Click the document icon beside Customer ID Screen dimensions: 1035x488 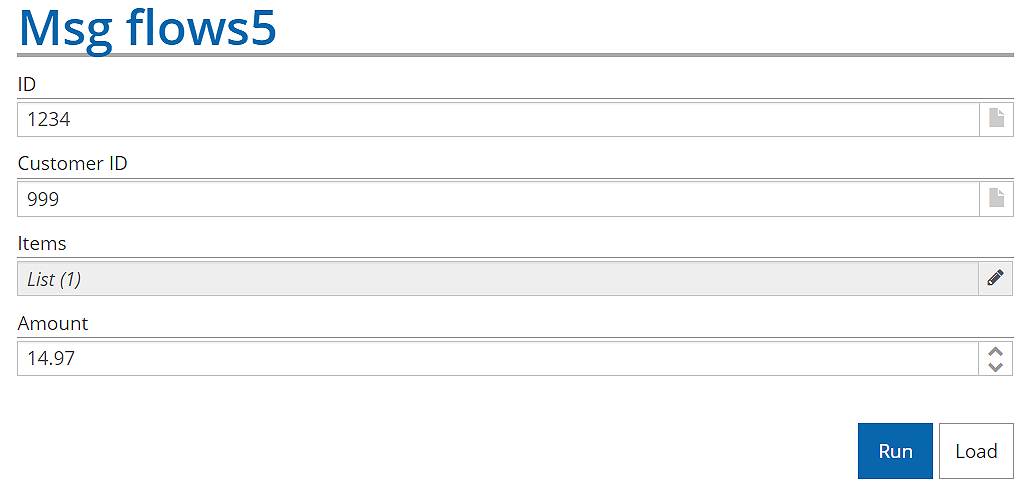pos(996,199)
